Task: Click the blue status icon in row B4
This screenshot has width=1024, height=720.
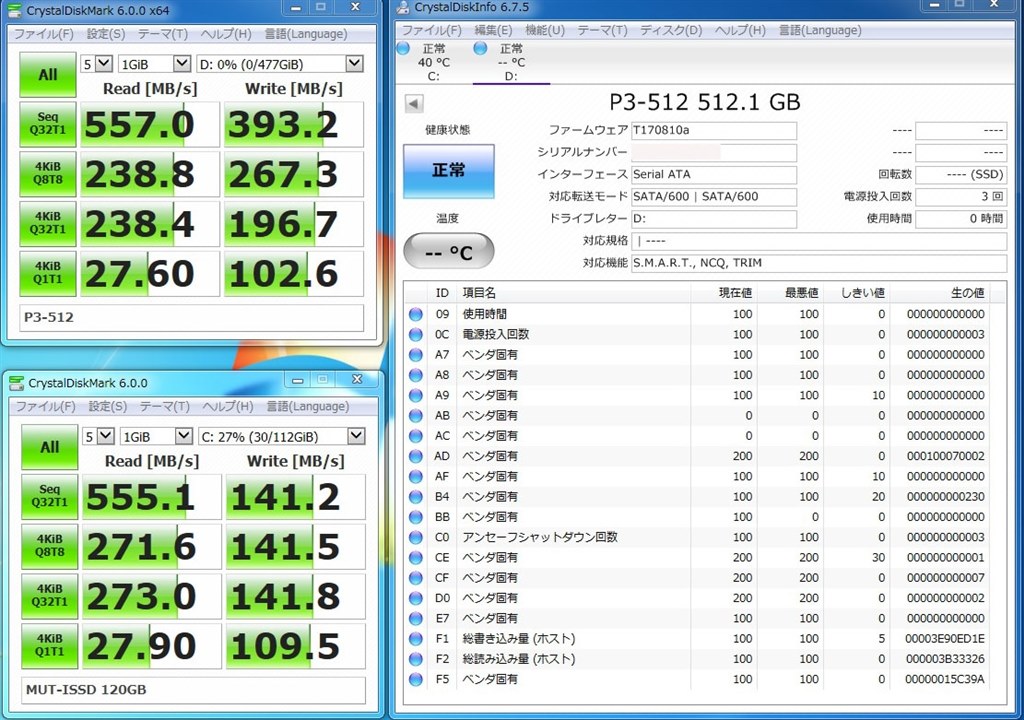Action: 415,497
